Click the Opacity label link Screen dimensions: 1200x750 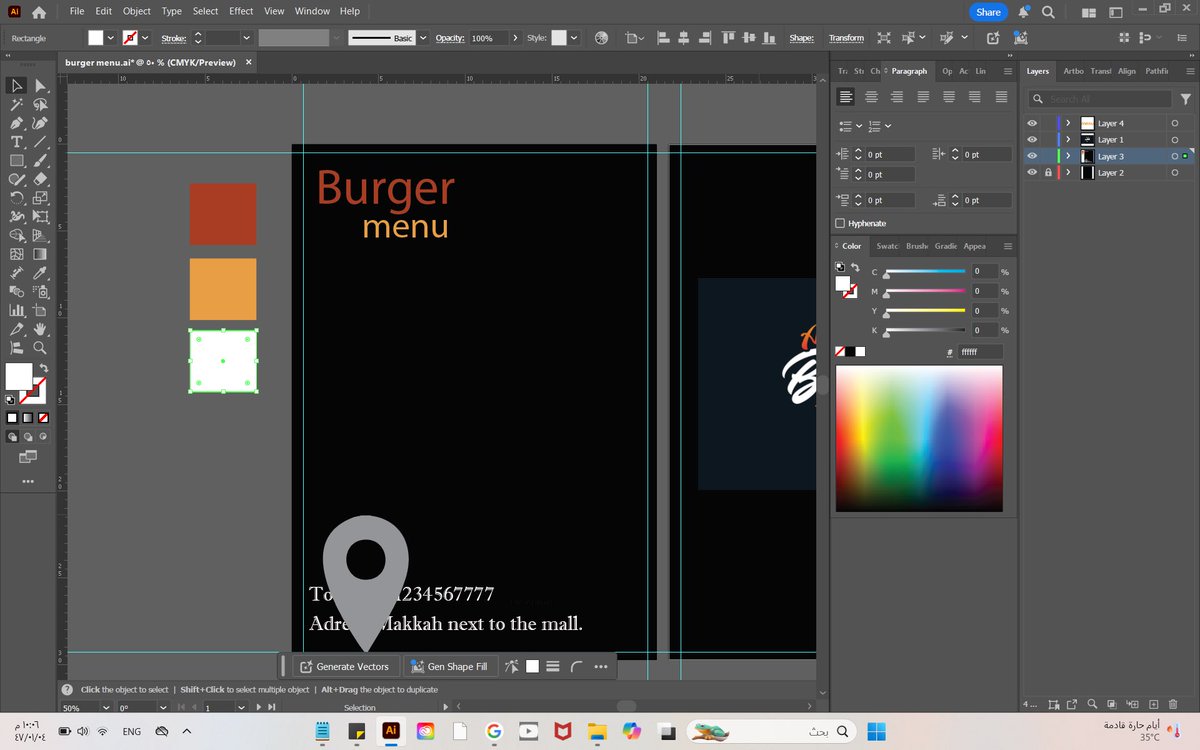(450, 38)
